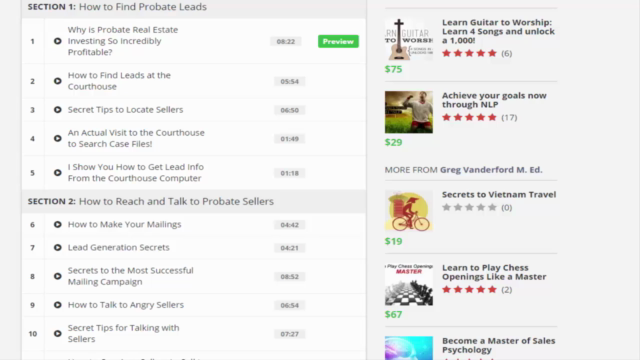640x360 pixels.
Task: Play icon beside Secret Tips to Locate Sellers
Action: (x=58, y=109)
